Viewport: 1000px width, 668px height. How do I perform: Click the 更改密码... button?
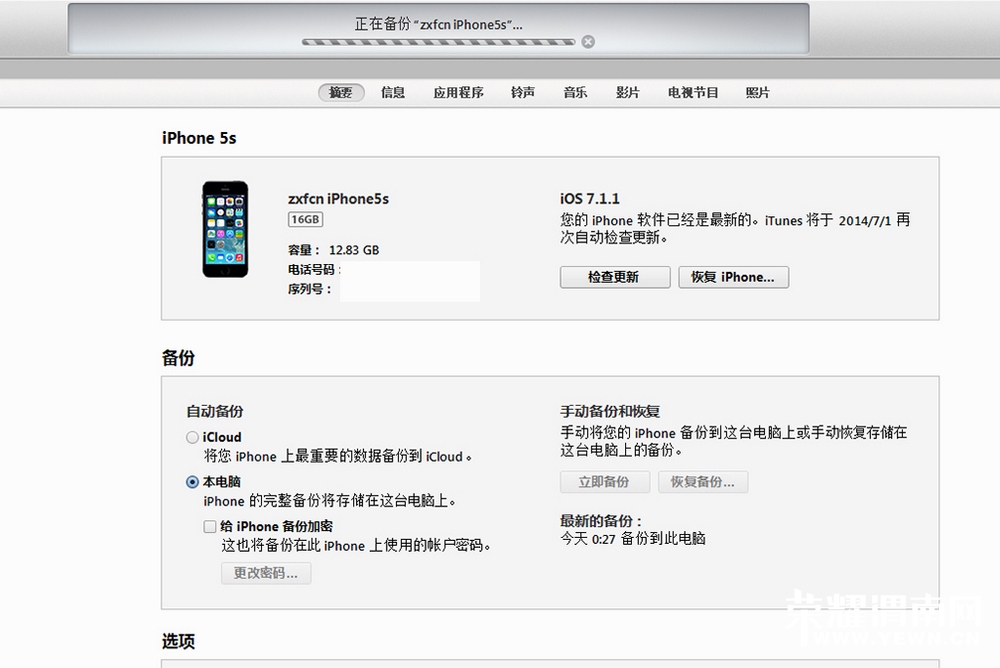coord(266,573)
